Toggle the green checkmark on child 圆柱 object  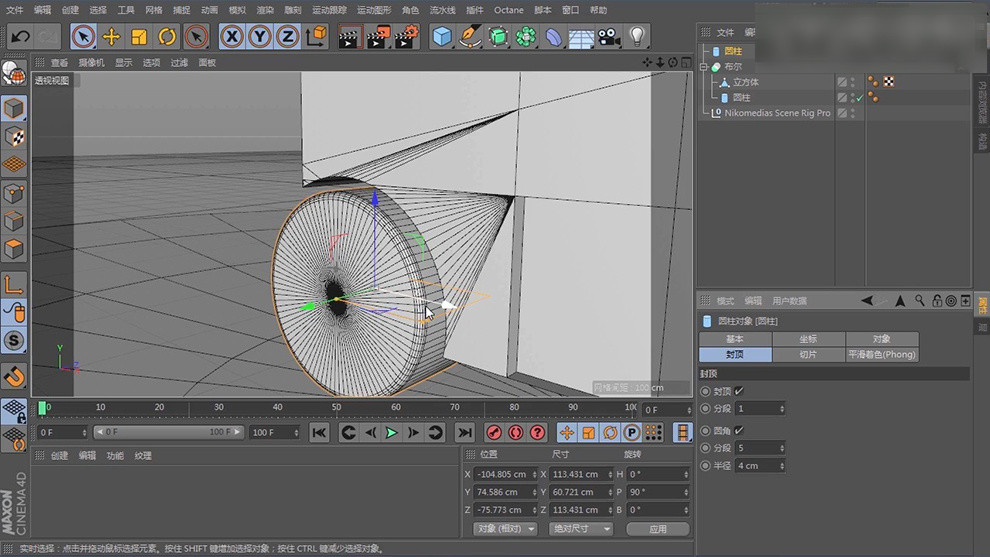tap(859, 98)
